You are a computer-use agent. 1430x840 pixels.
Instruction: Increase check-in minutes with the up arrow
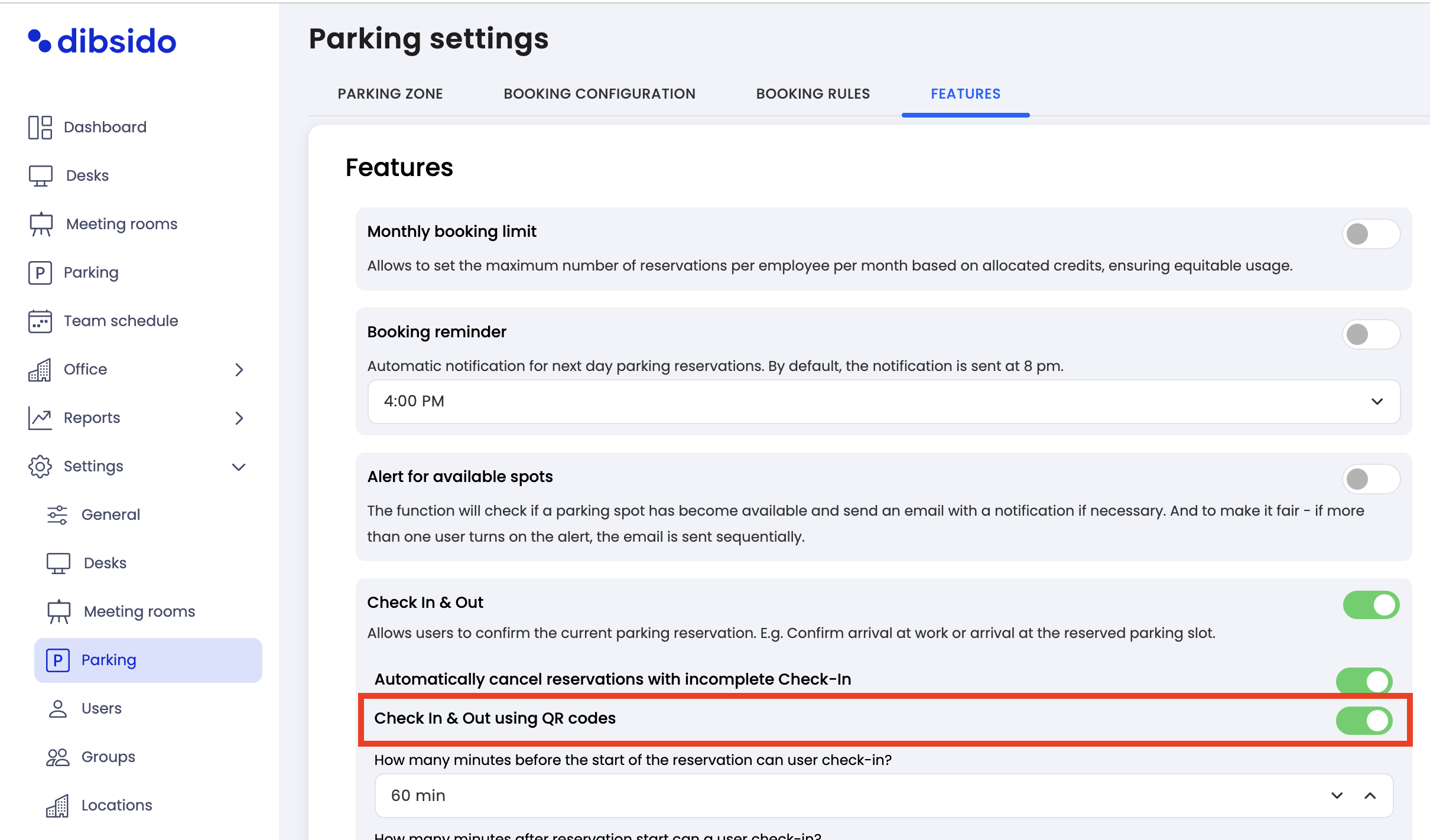pos(1370,796)
